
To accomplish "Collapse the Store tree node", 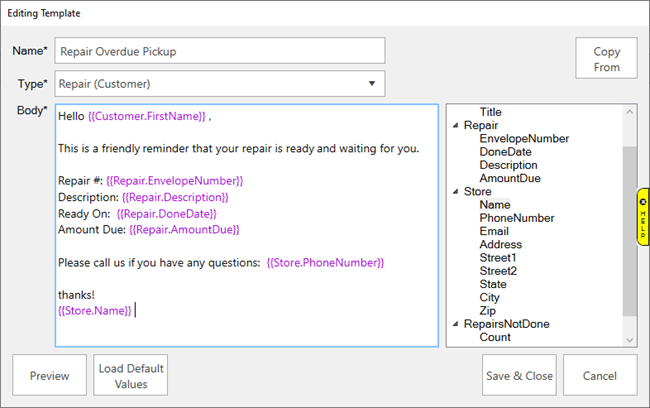I will pyautogui.click(x=455, y=191).
